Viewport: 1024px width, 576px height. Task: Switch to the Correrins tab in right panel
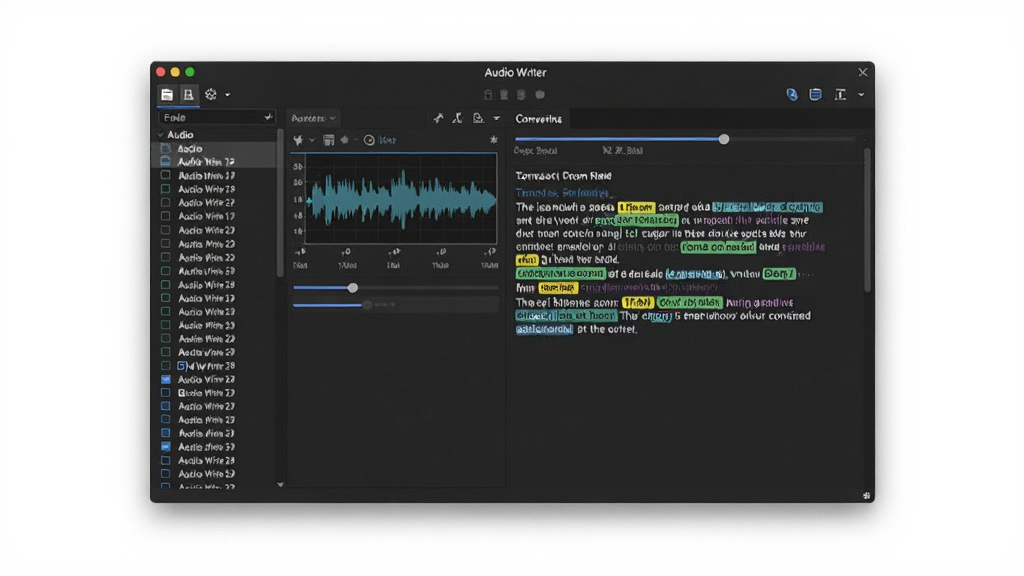pos(538,119)
